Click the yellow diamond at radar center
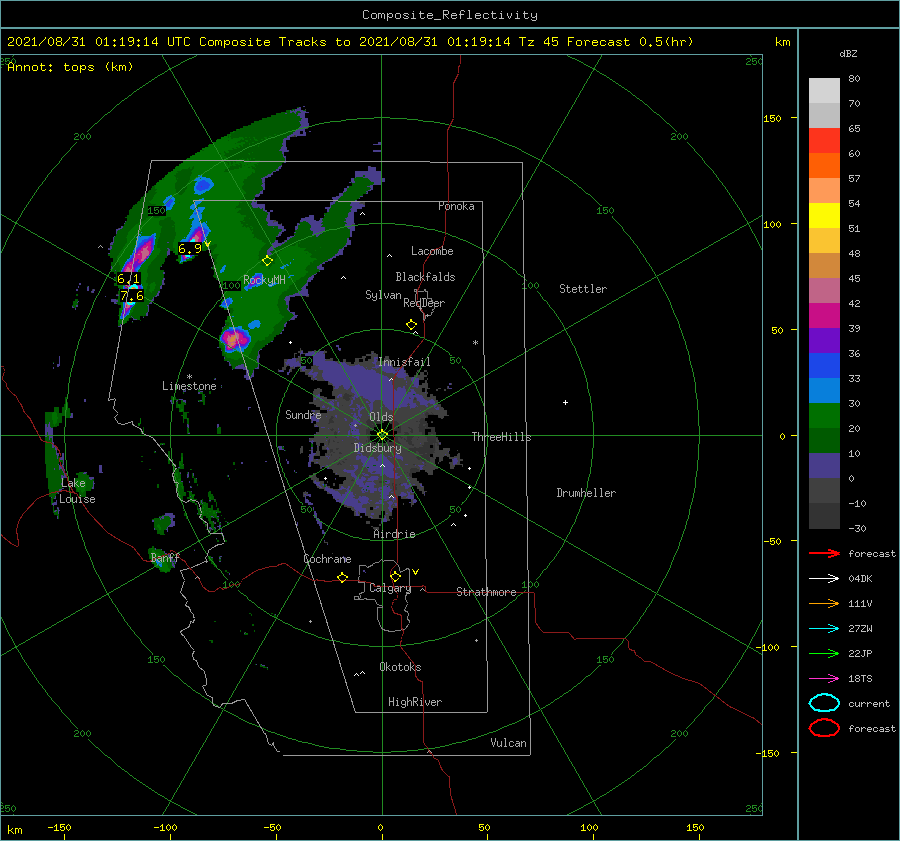Viewport: 900px width, 841px height. (382, 435)
